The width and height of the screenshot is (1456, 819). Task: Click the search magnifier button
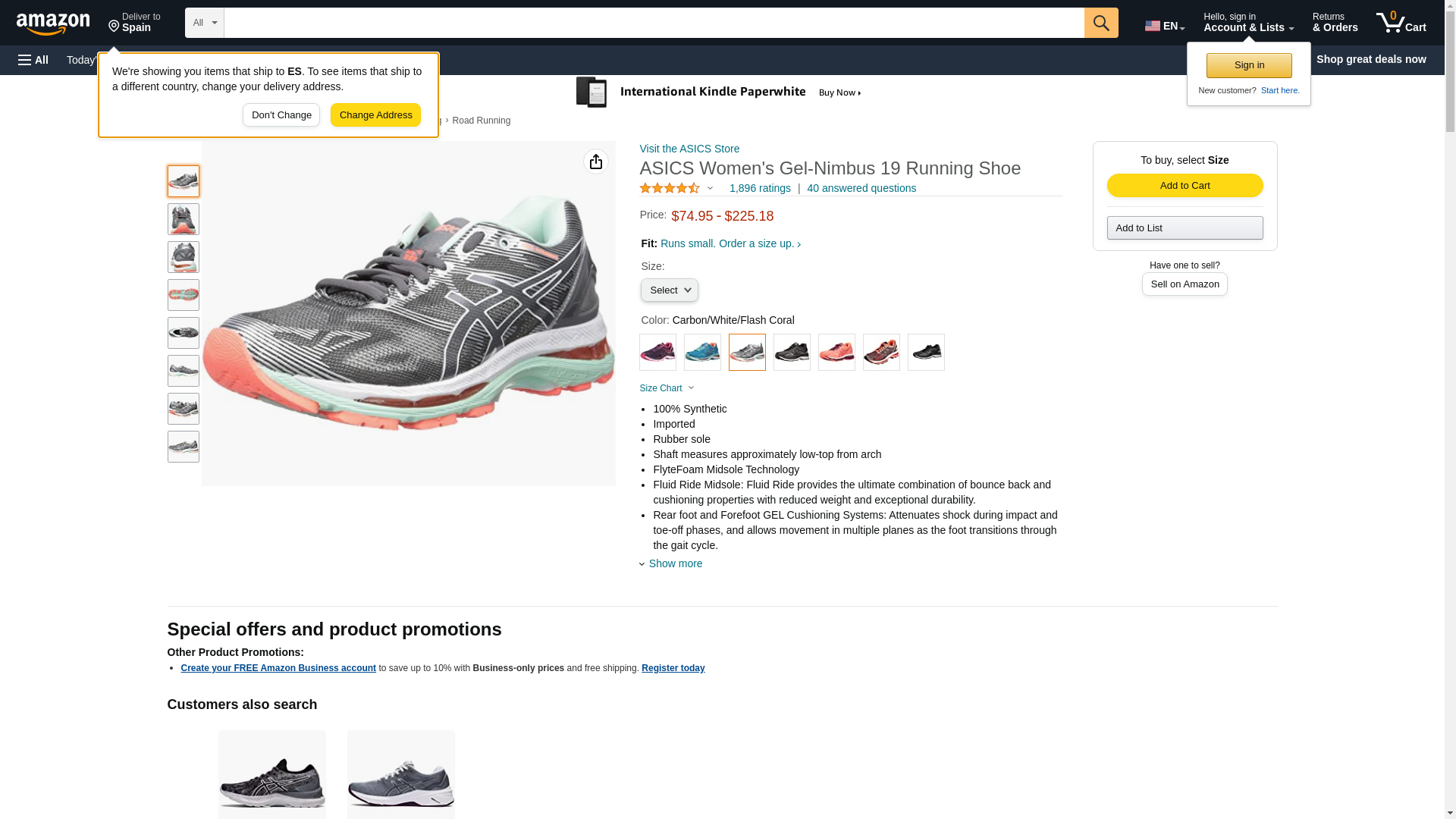coord(1100,23)
